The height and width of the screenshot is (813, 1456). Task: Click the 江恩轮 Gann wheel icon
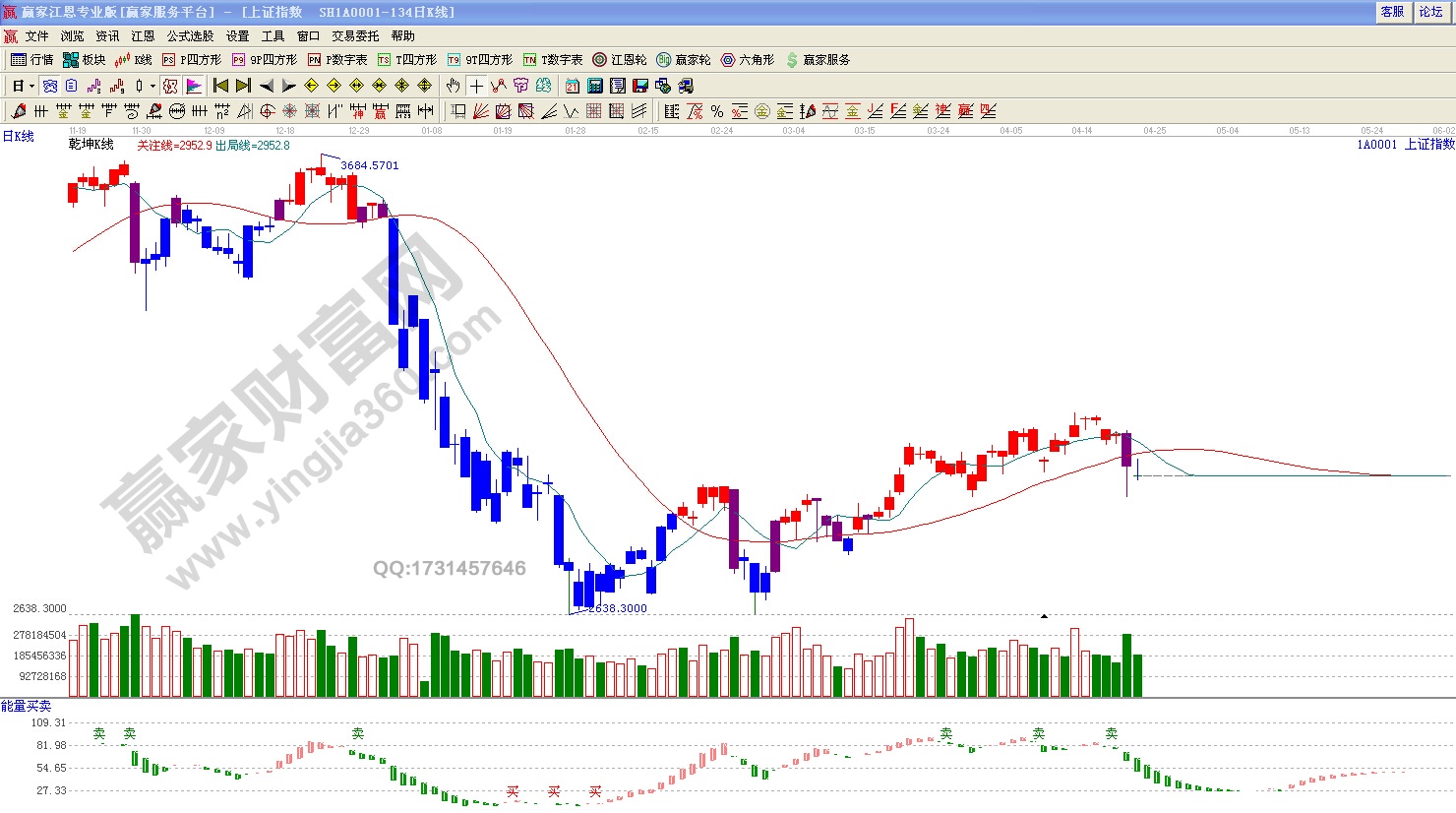pos(619,60)
